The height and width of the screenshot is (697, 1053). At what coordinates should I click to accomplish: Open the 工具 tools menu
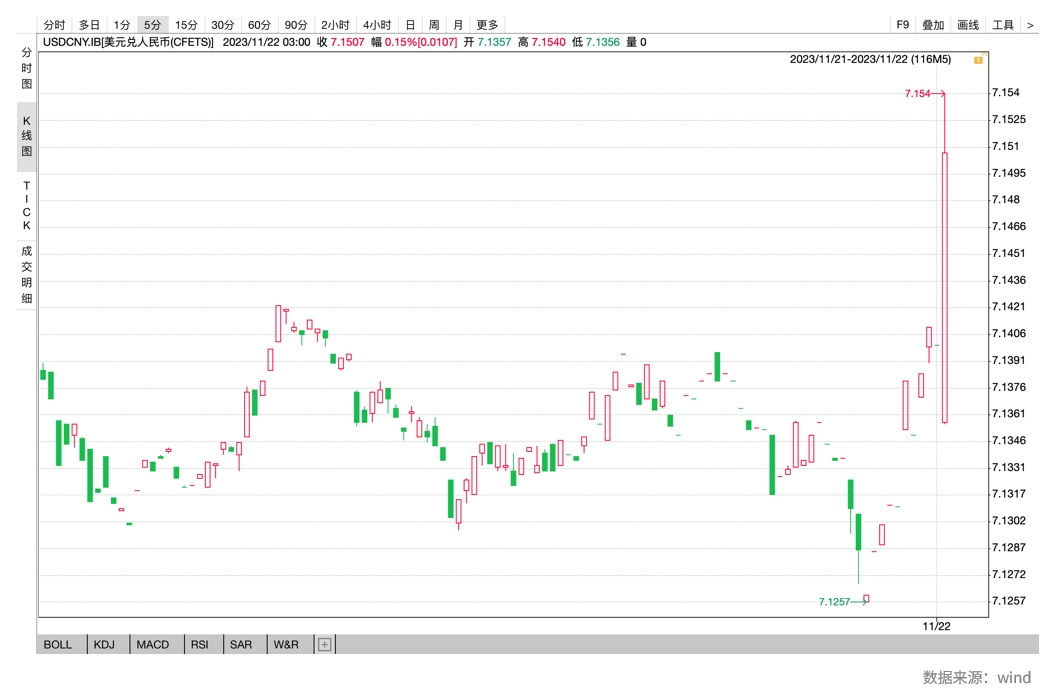point(1003,25)
